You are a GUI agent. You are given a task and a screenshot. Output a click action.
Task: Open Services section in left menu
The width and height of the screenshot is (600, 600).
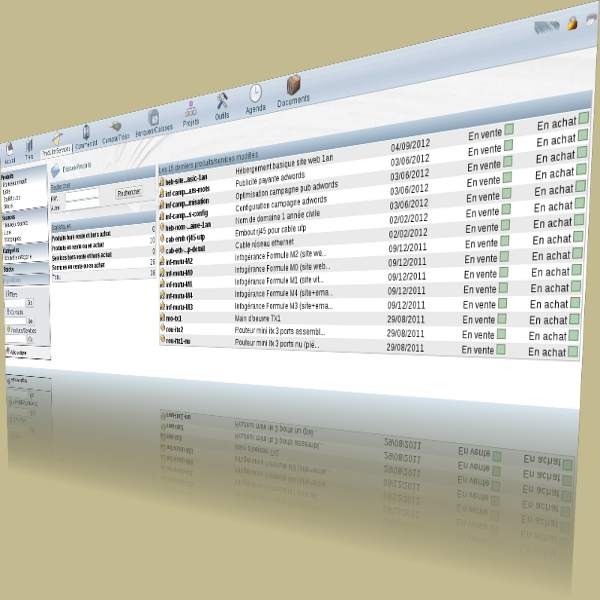pos(8,217)
